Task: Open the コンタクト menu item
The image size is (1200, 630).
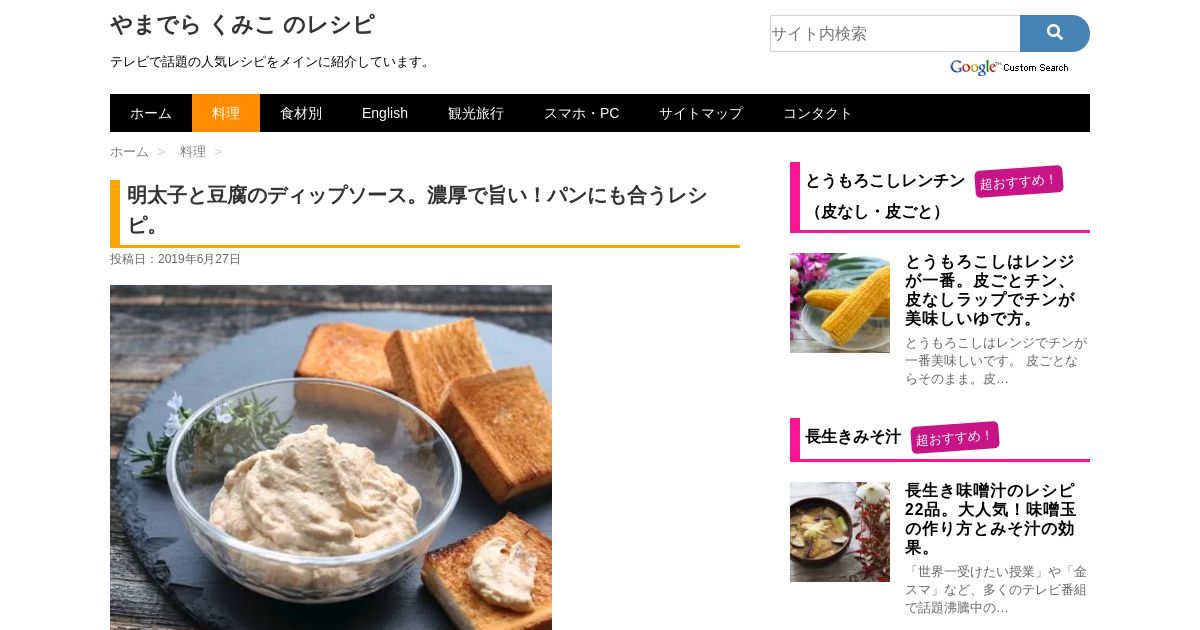Action: tap(818, 113)
